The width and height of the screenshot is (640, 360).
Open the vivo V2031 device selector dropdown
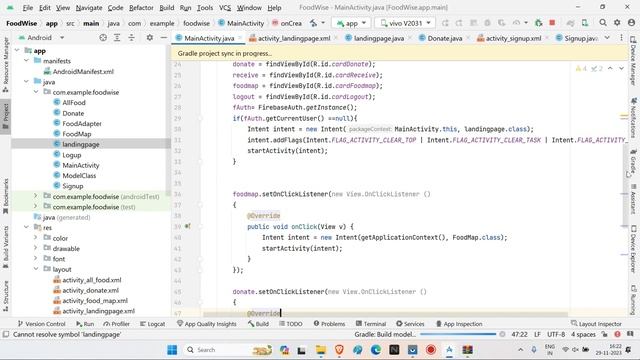tap(405, 23)
